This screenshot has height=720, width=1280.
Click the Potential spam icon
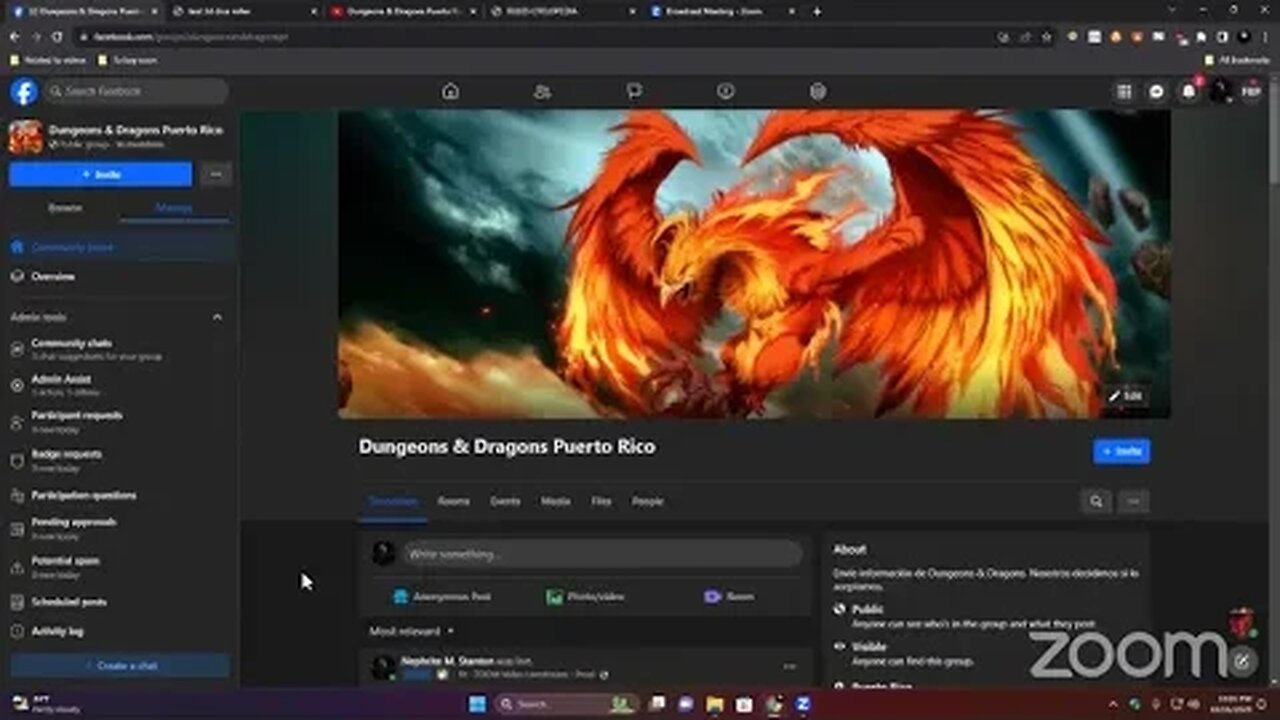point(17,567)
